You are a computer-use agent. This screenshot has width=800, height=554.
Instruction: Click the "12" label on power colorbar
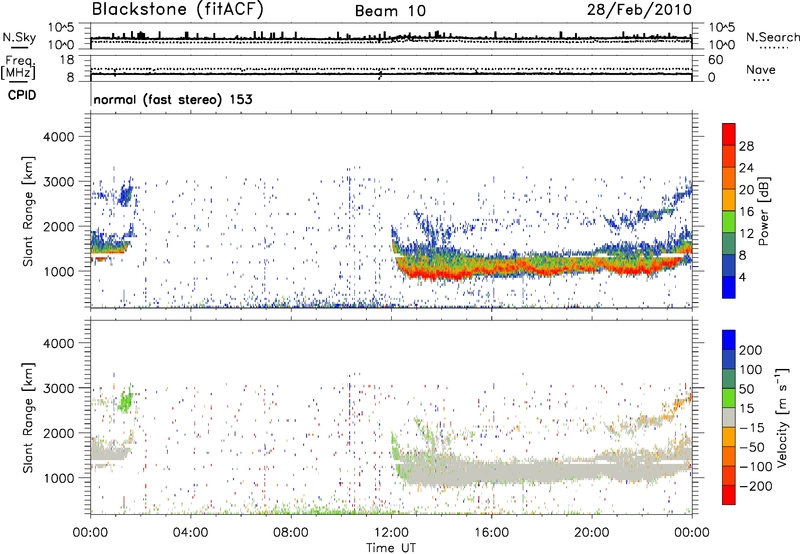click(x=746, y=234)
